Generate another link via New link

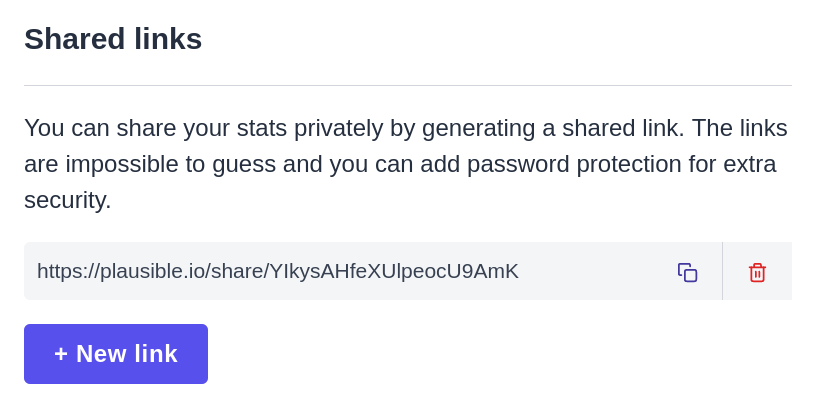pos(116,354)
